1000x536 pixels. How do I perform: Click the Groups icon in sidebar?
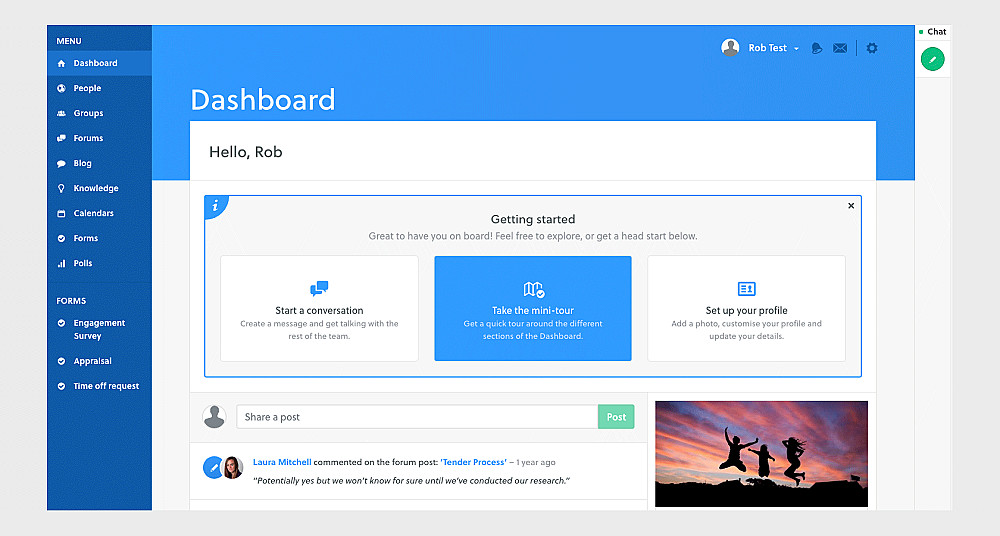61,113
